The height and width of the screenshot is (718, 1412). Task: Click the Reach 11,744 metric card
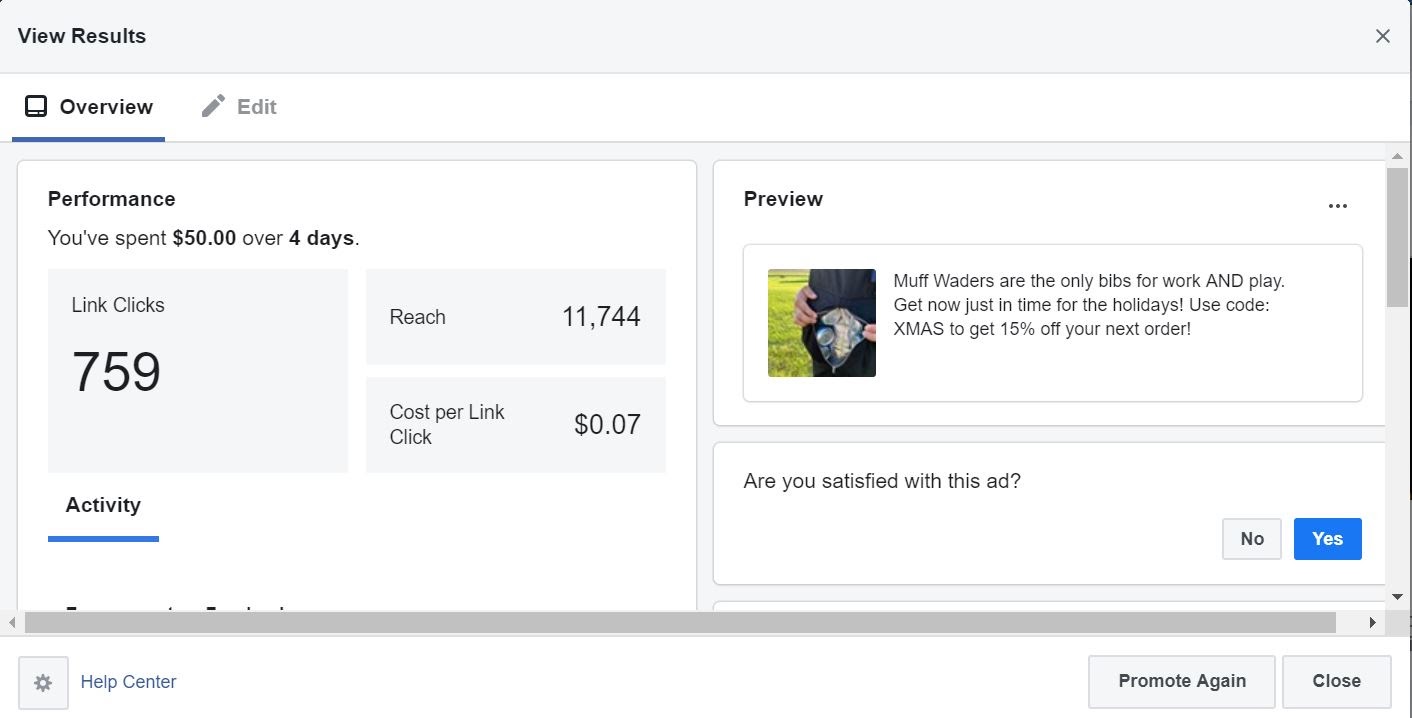[515, 317]
